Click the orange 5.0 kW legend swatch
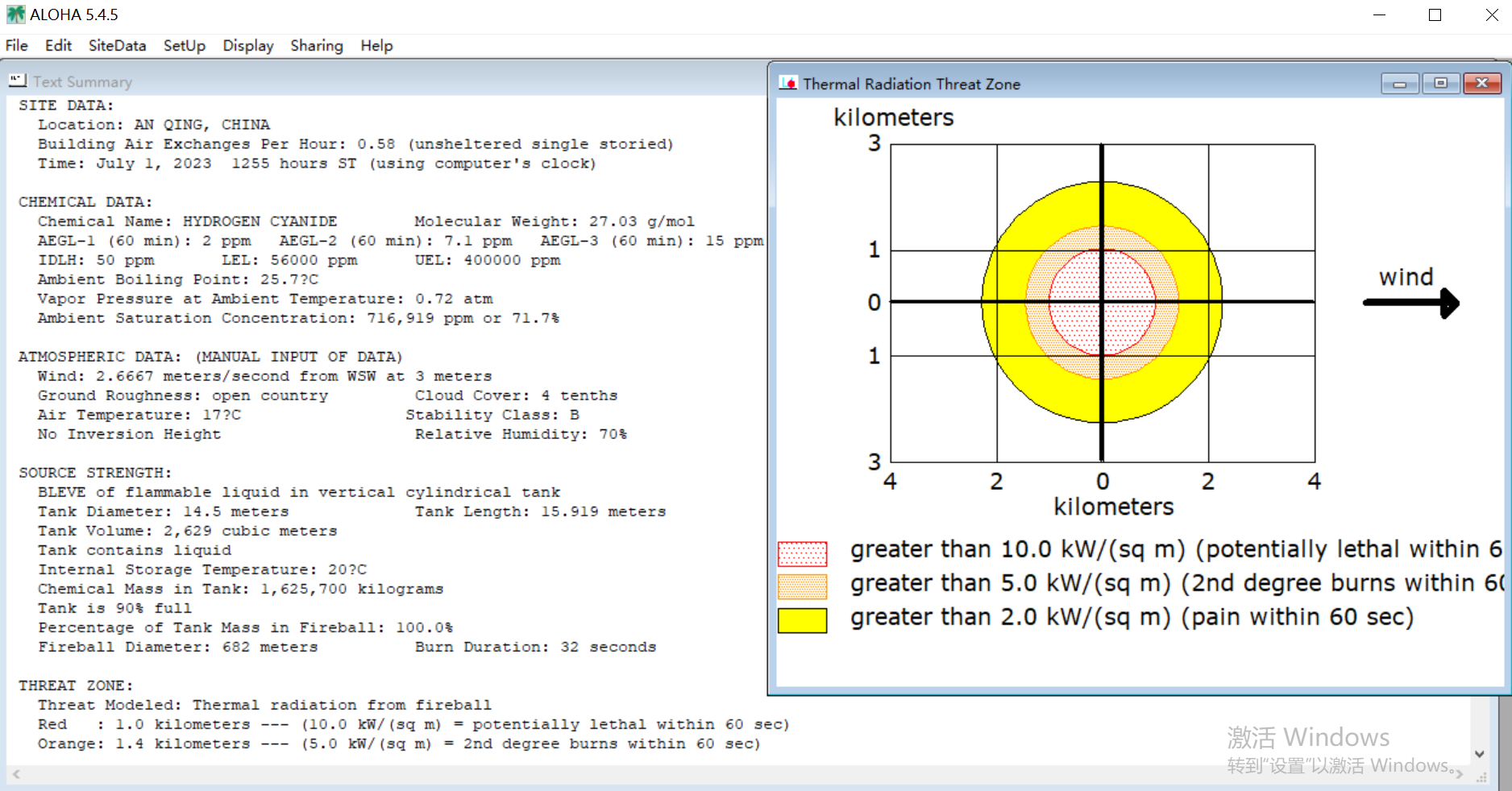The height and width of the screenshot is (791, 1512). point(802,586)
